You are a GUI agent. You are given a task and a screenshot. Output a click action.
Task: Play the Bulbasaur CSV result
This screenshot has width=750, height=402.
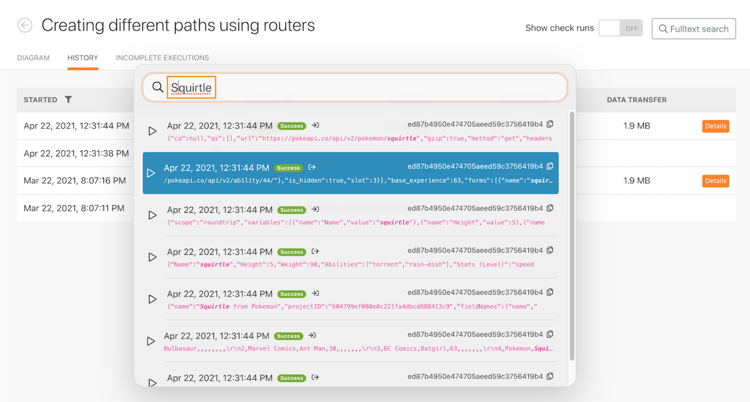click(151, 341)
